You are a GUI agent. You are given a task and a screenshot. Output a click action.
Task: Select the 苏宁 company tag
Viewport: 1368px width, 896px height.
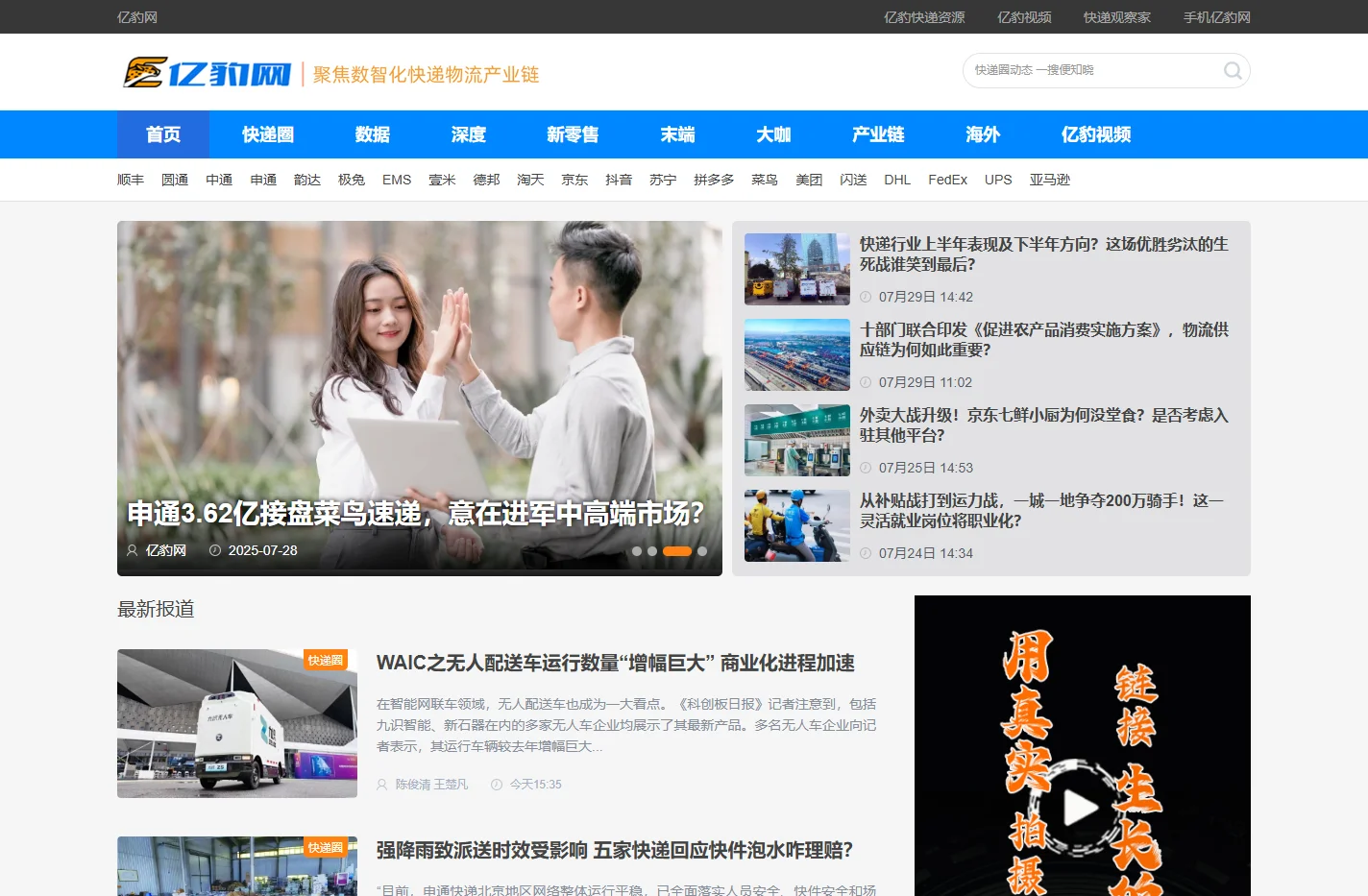(663, 180)
